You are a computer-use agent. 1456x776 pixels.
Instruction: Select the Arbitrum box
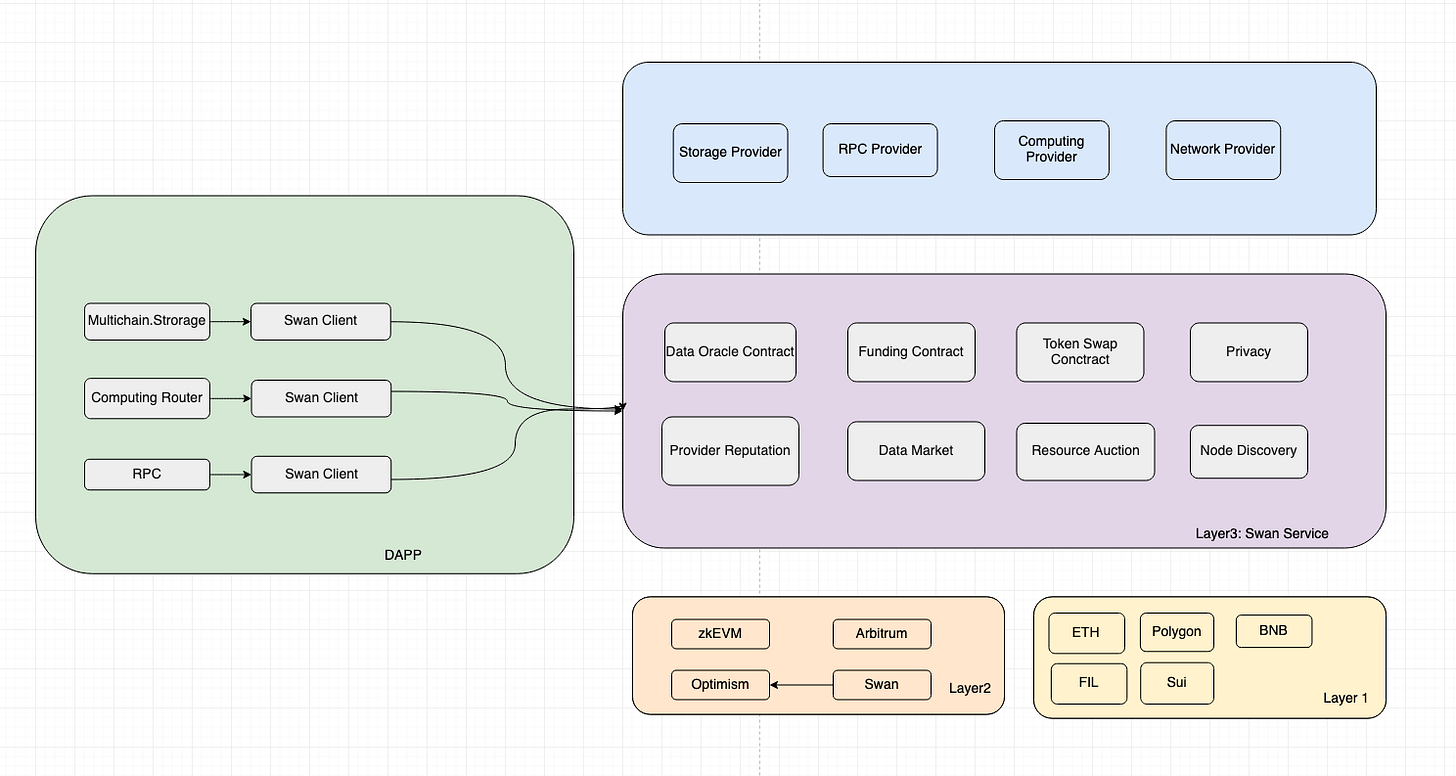882,634
